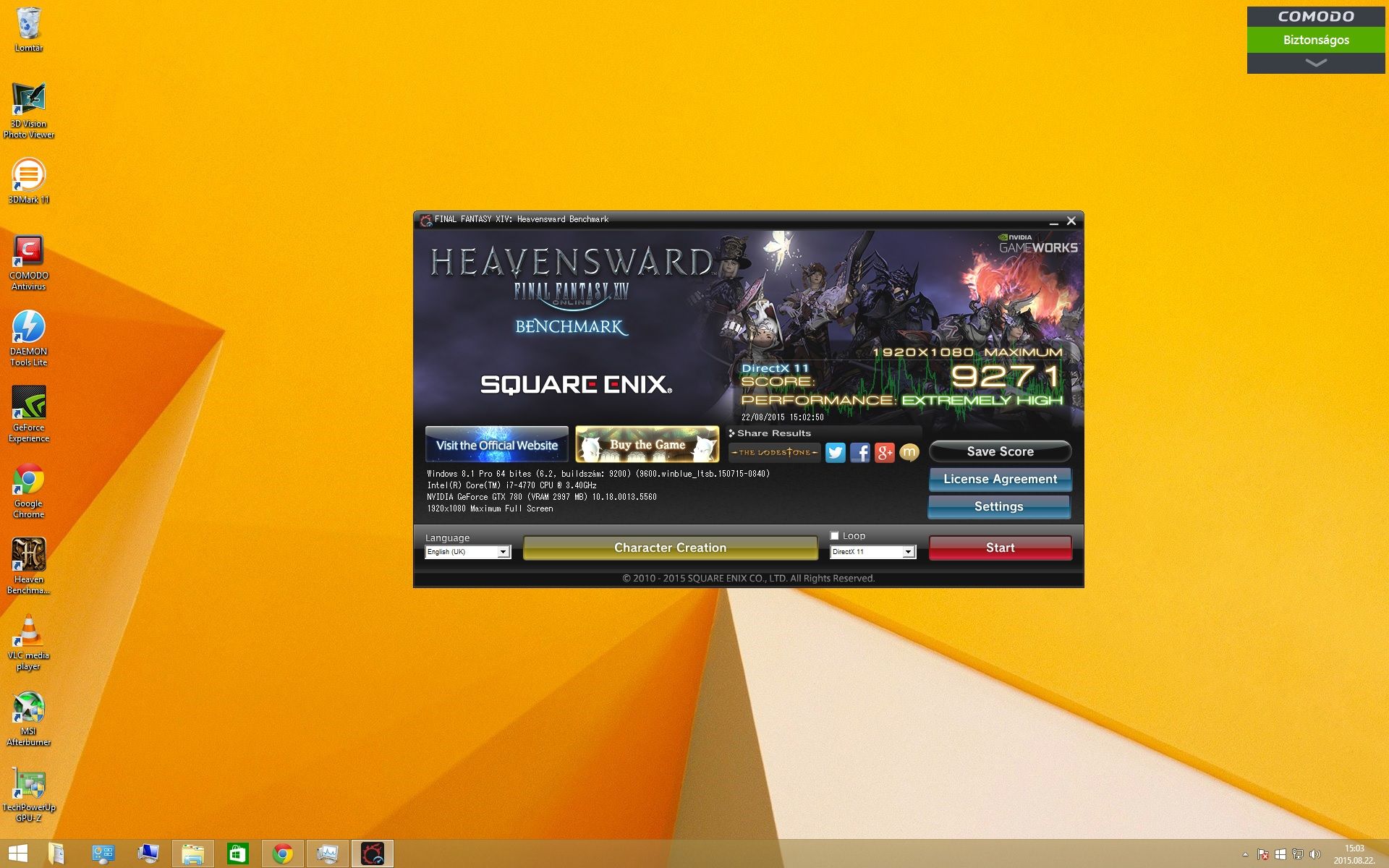Share results via the round mixi icon
This screenshot has width=1389, height=868.
tap(909, 453)
